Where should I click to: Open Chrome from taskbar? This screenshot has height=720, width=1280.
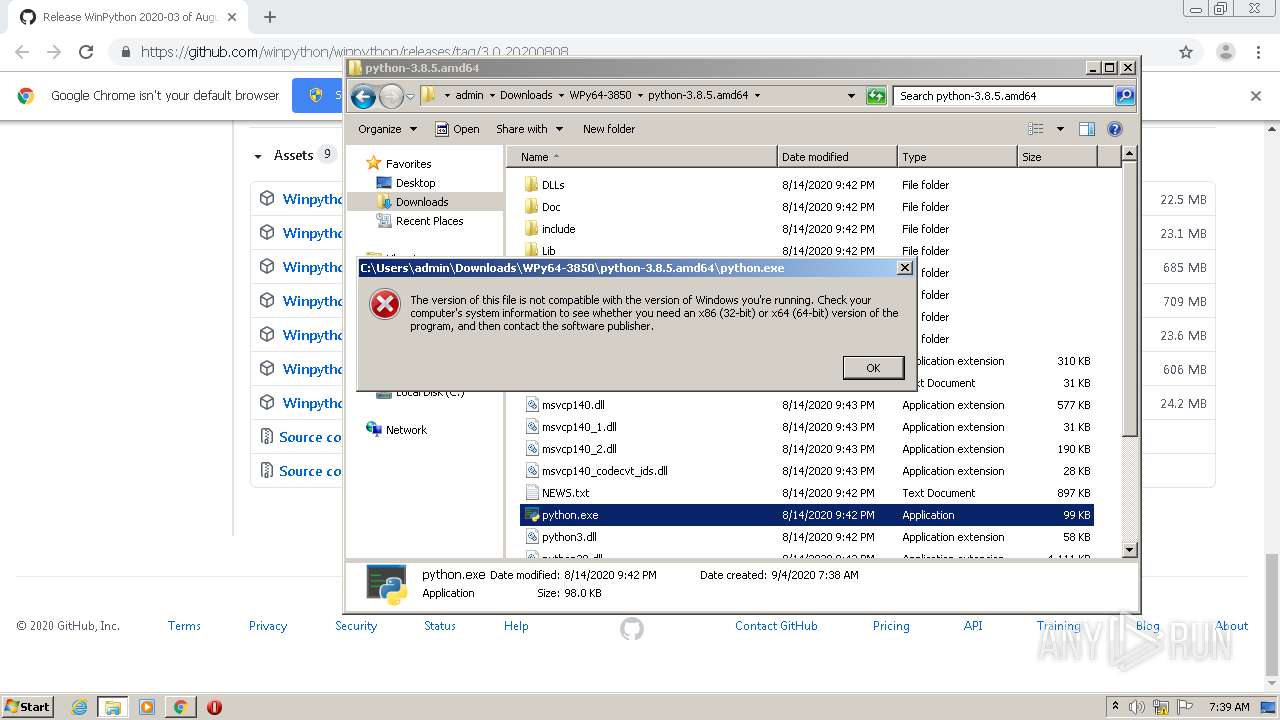pyautogui.click(x=180, y=707)
